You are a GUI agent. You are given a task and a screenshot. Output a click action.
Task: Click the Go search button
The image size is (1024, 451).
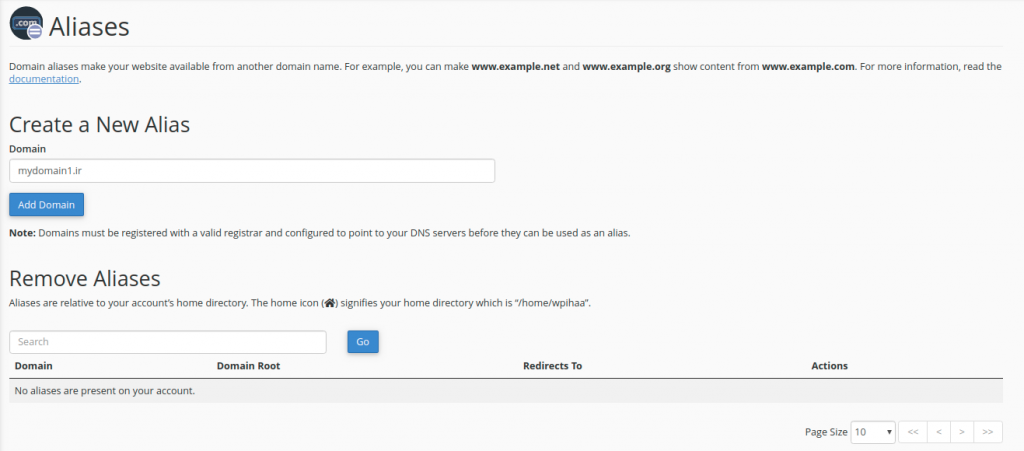(363, 342)
